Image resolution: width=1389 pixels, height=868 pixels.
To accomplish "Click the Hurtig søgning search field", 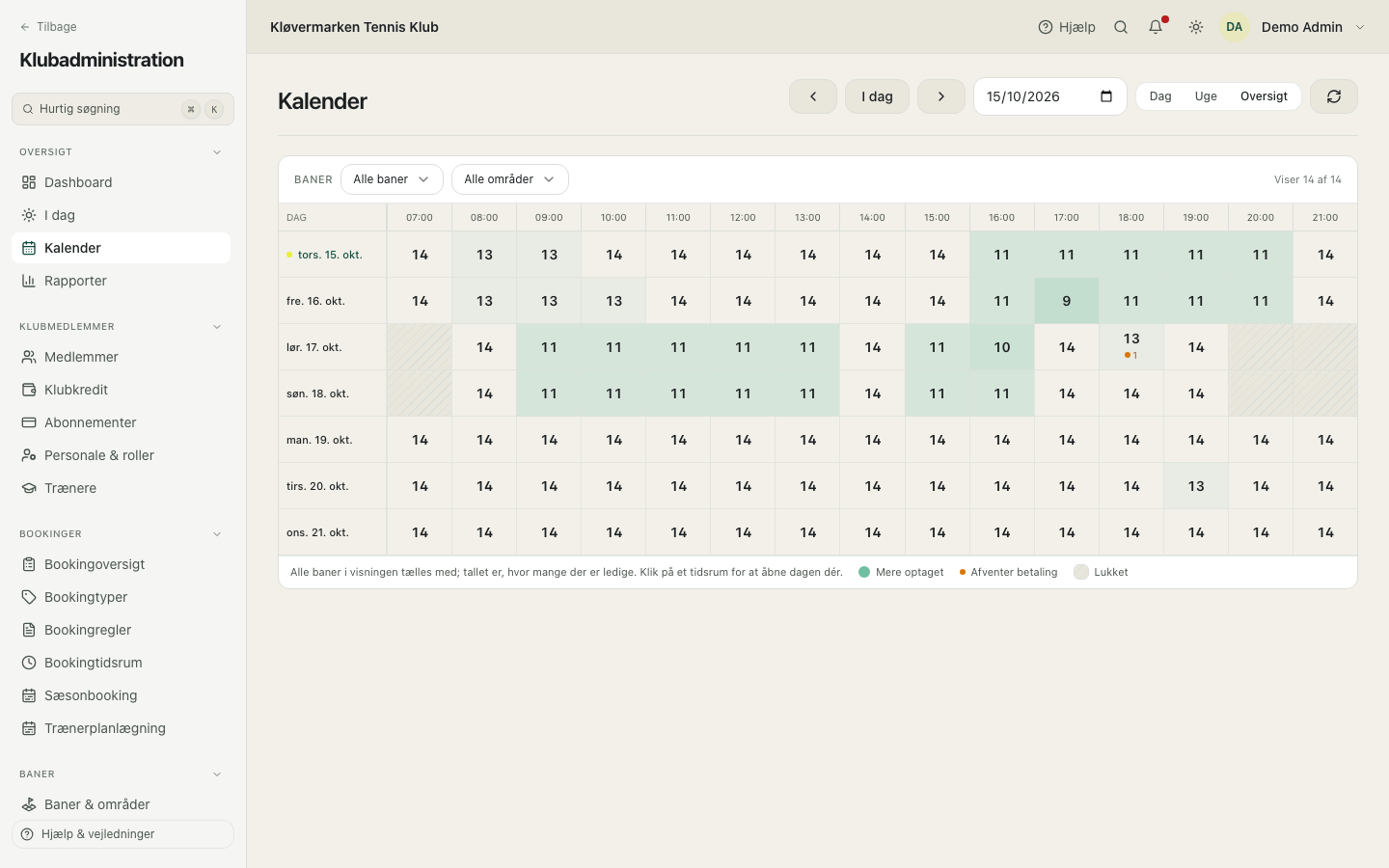I will pos(123,109).
